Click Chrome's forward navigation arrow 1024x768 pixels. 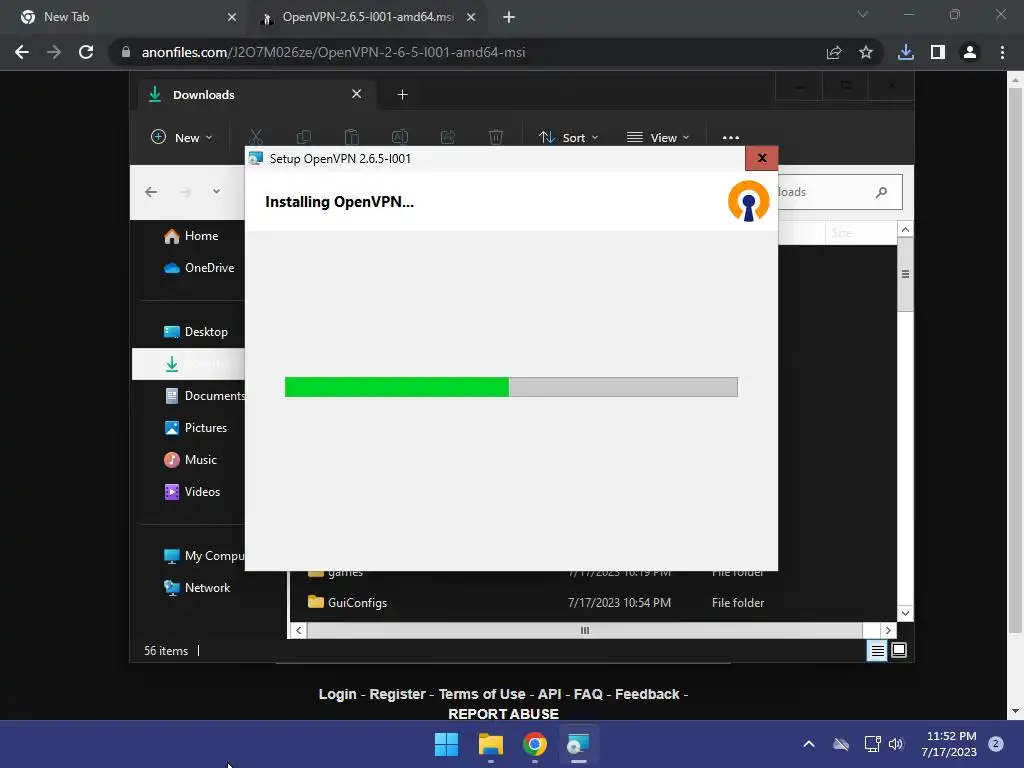click(x=54, y=52)
